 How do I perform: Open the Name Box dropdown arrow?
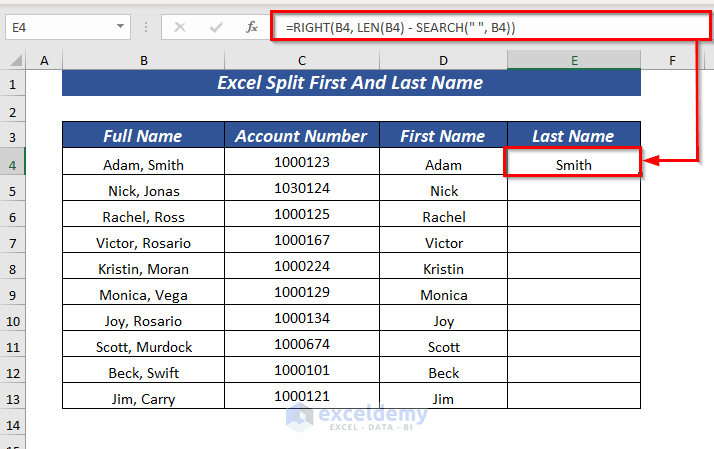tap(121, 28)
